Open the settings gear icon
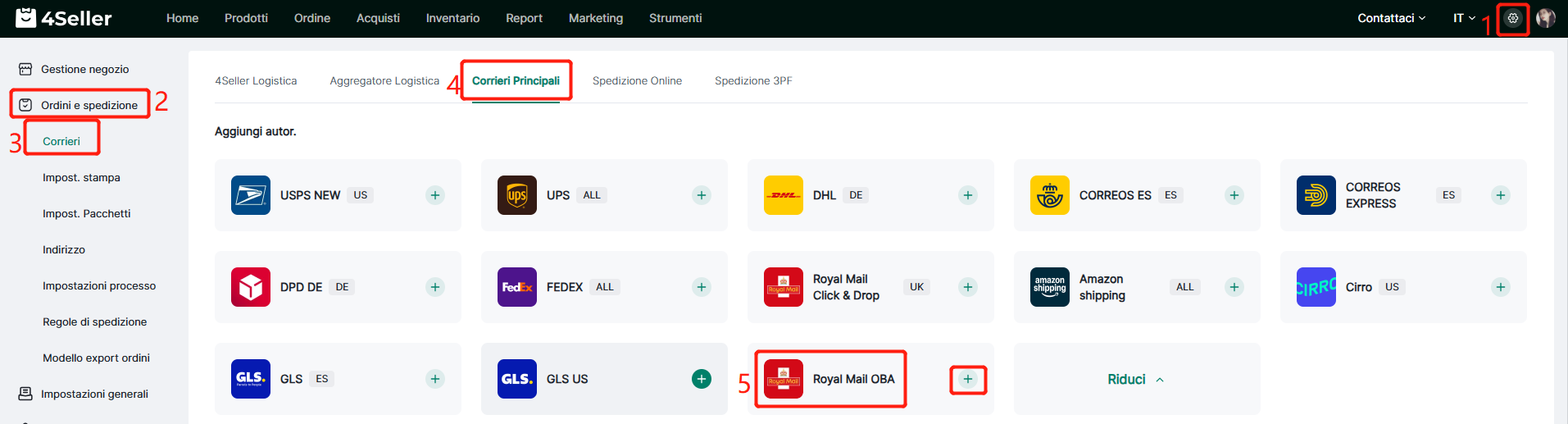Image resolution: width=1568 pixels, height=424 pixels. [1513, 18]
